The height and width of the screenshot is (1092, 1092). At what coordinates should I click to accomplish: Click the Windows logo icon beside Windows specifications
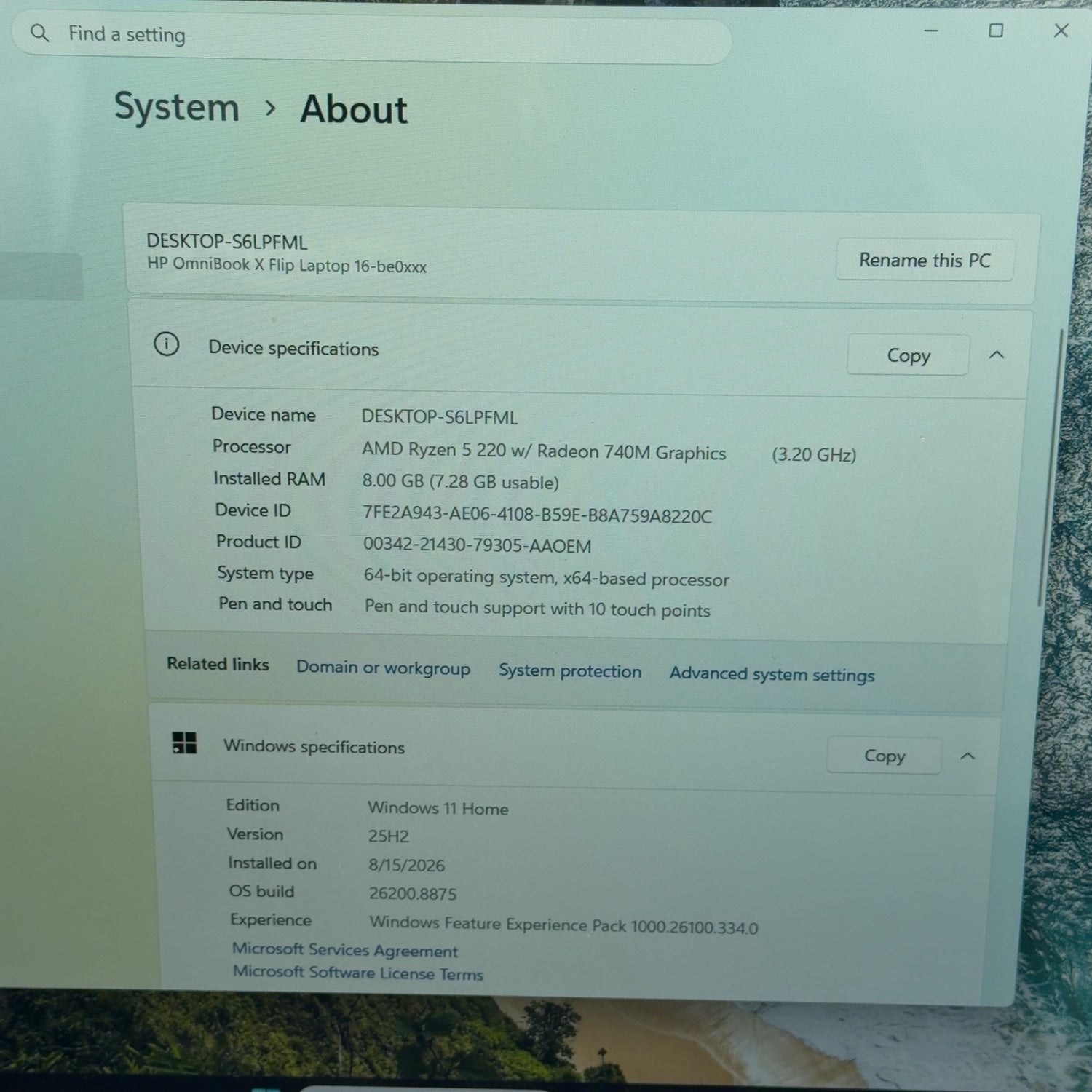[184, 743]
